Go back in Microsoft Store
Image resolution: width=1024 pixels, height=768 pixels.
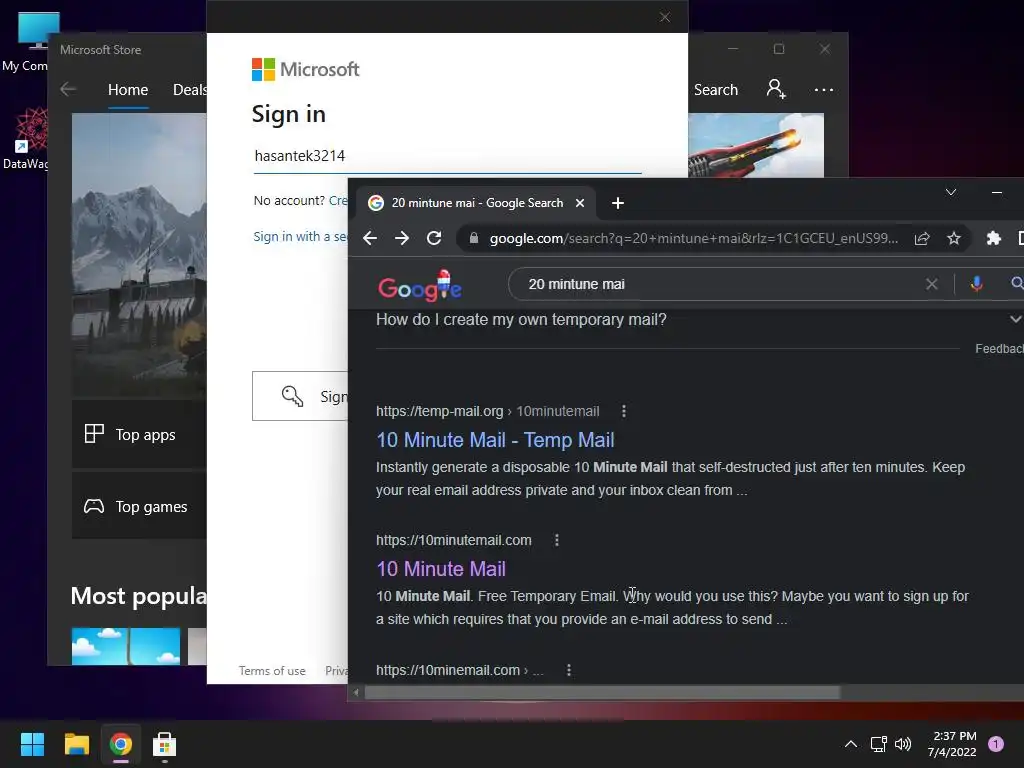[68, 89]
